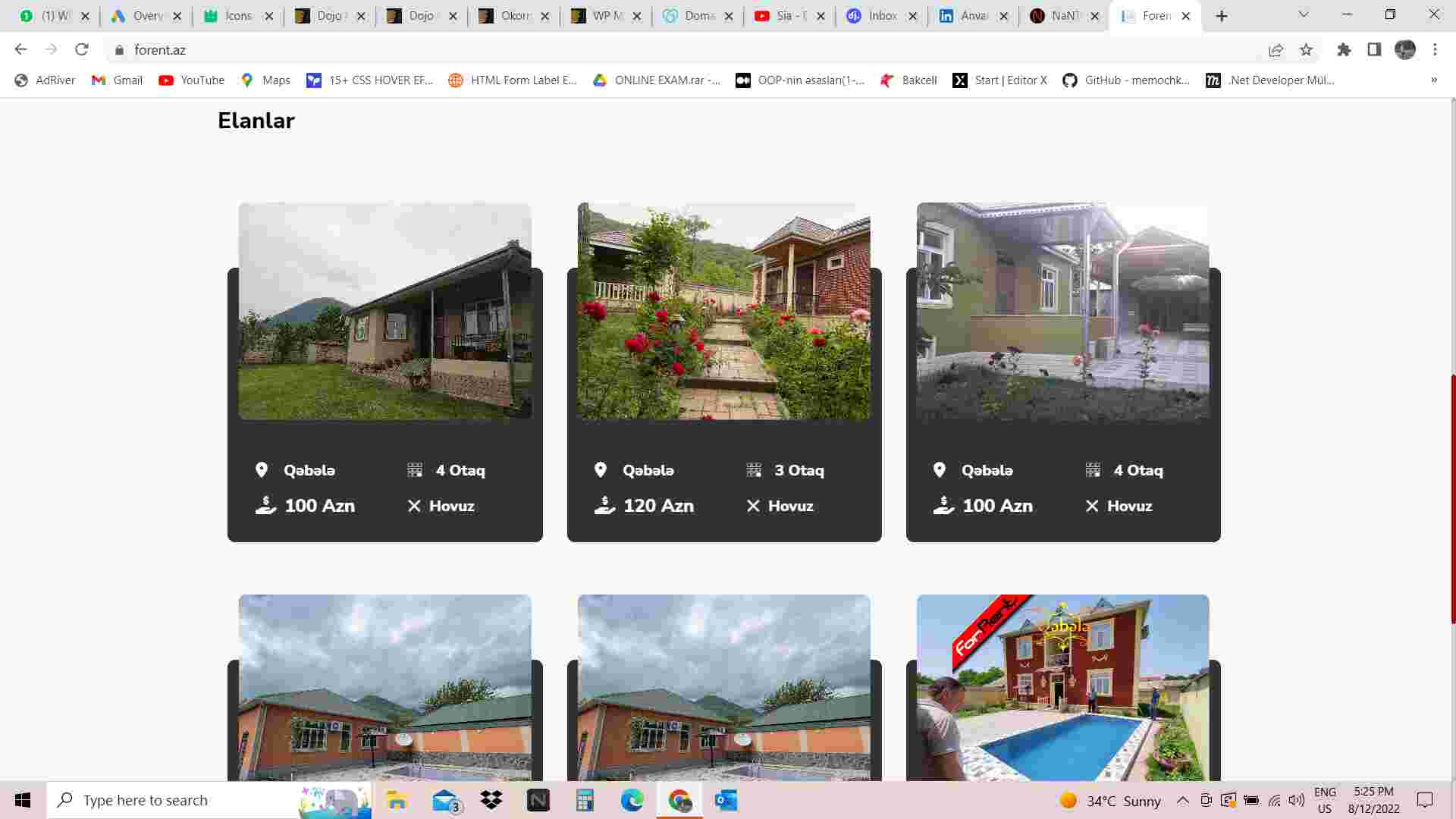Viewport: 1456px width, 819px height.
Task: Open the Extensions puzzle icon
Action: tap(1344, 49)
